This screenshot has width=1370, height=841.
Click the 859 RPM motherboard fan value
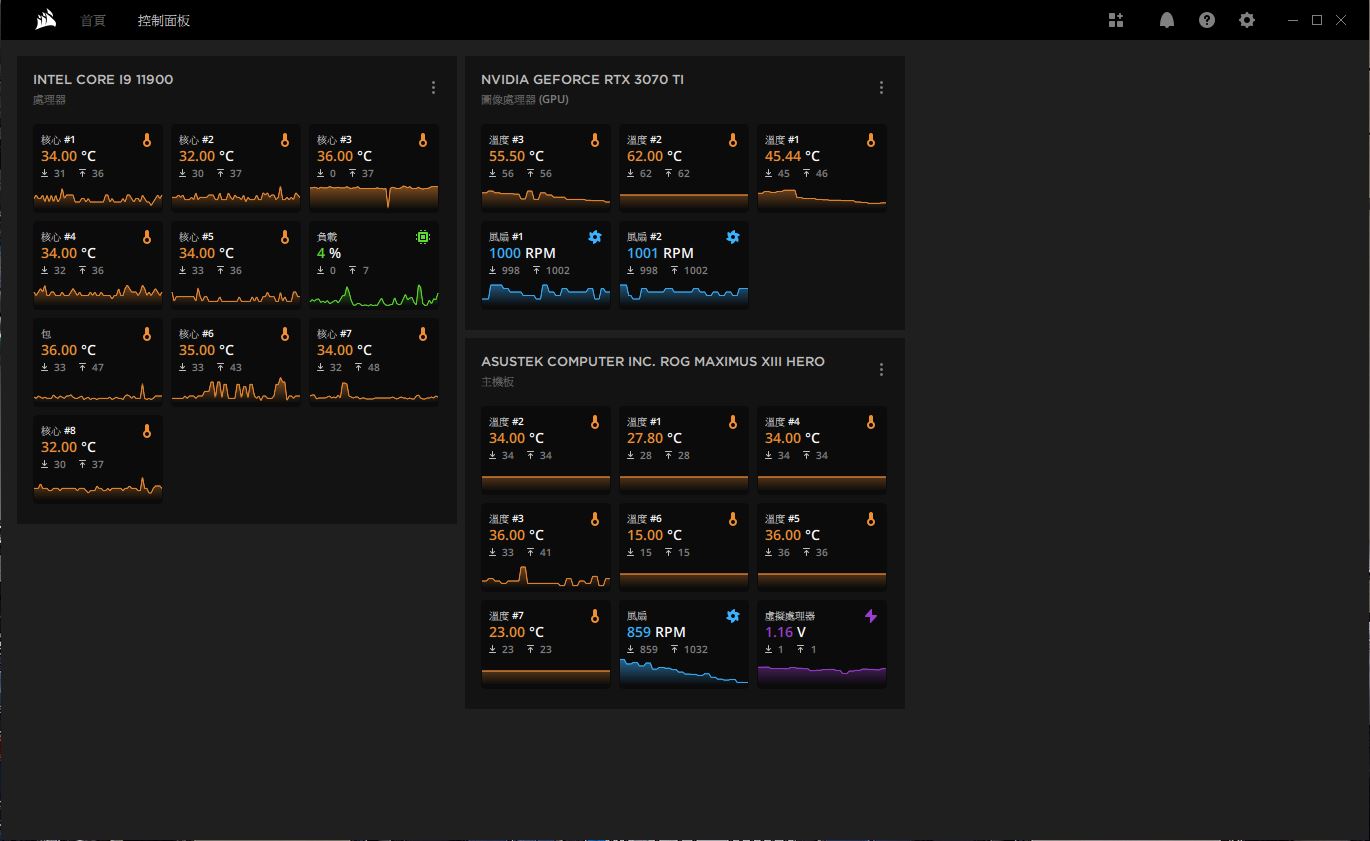pyautogui.click(x=656, y=632)
